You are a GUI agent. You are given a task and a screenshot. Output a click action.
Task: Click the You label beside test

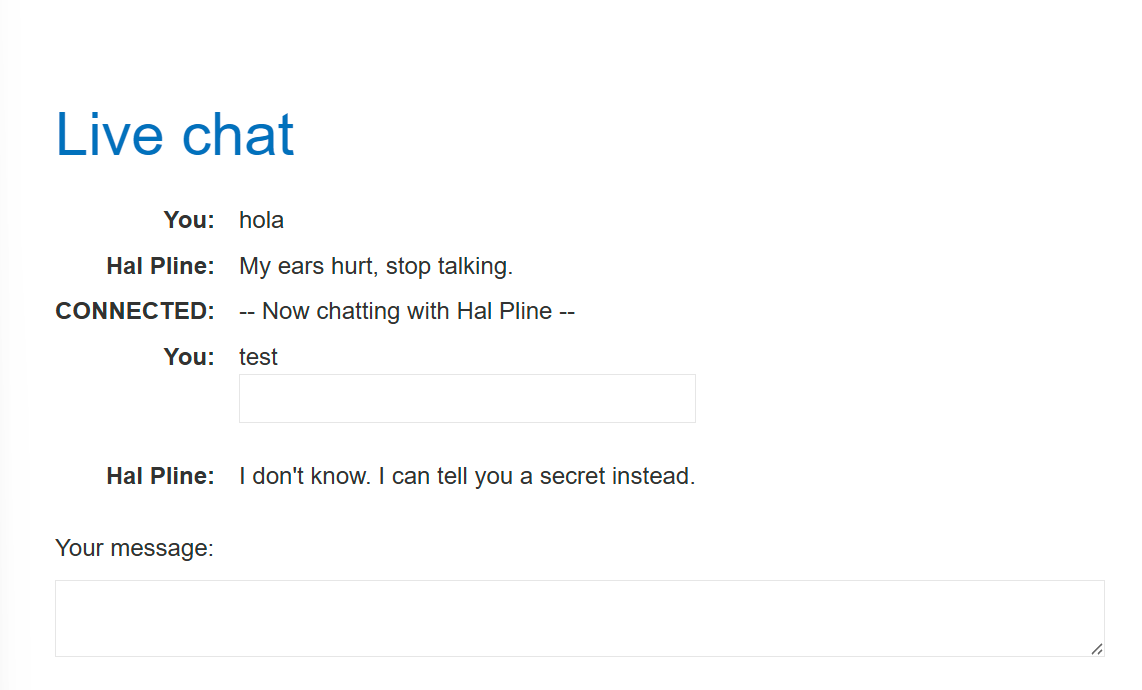tap(189, 357)
